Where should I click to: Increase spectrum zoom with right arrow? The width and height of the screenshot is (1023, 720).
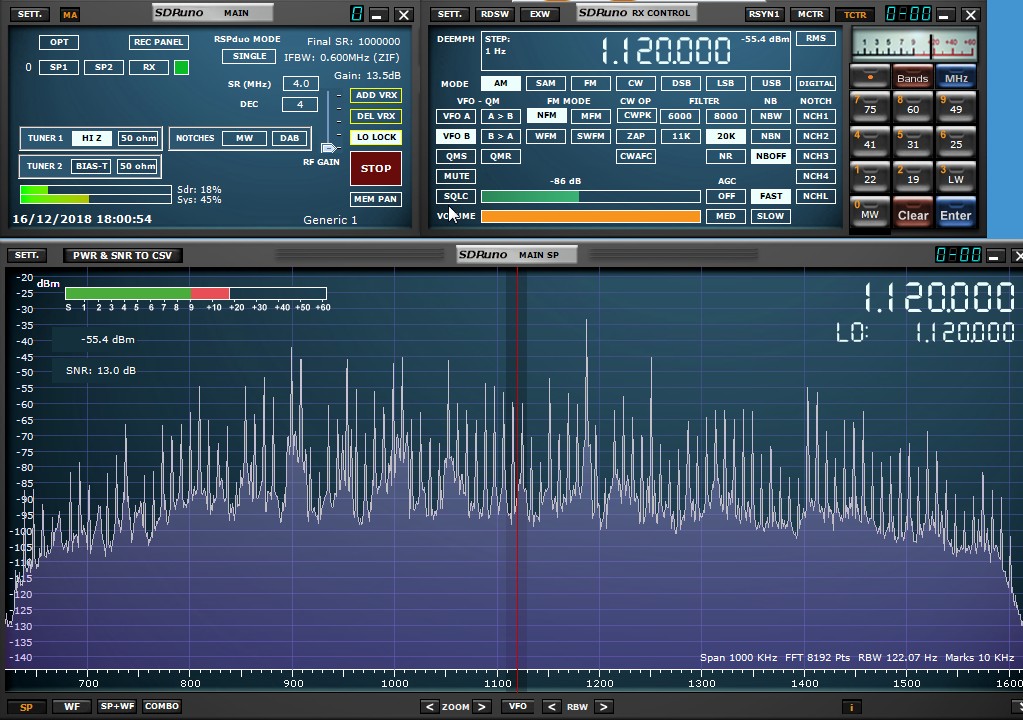(481, 707)
